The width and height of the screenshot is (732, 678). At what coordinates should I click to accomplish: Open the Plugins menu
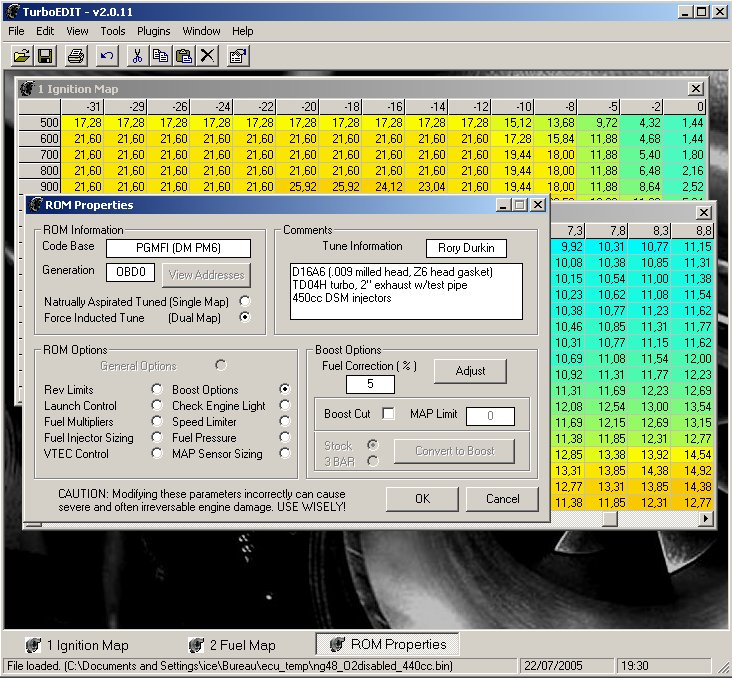coord(154,31)
